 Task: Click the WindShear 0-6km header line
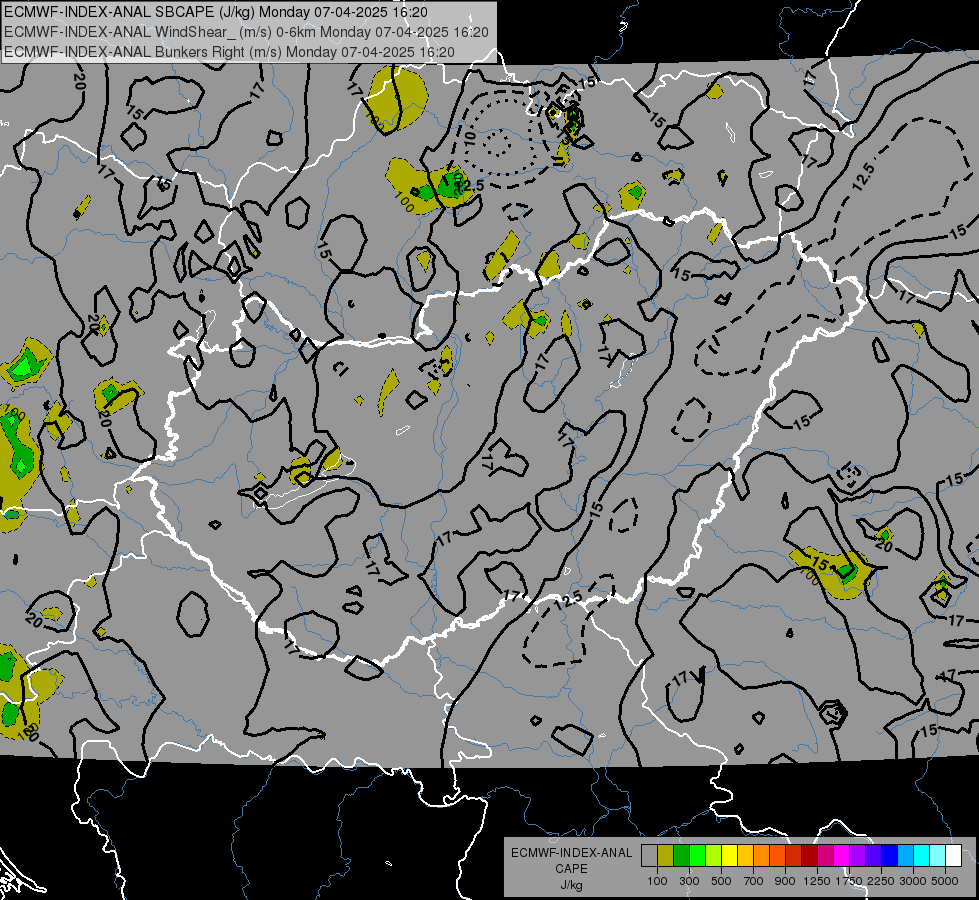tap(247, 32)
